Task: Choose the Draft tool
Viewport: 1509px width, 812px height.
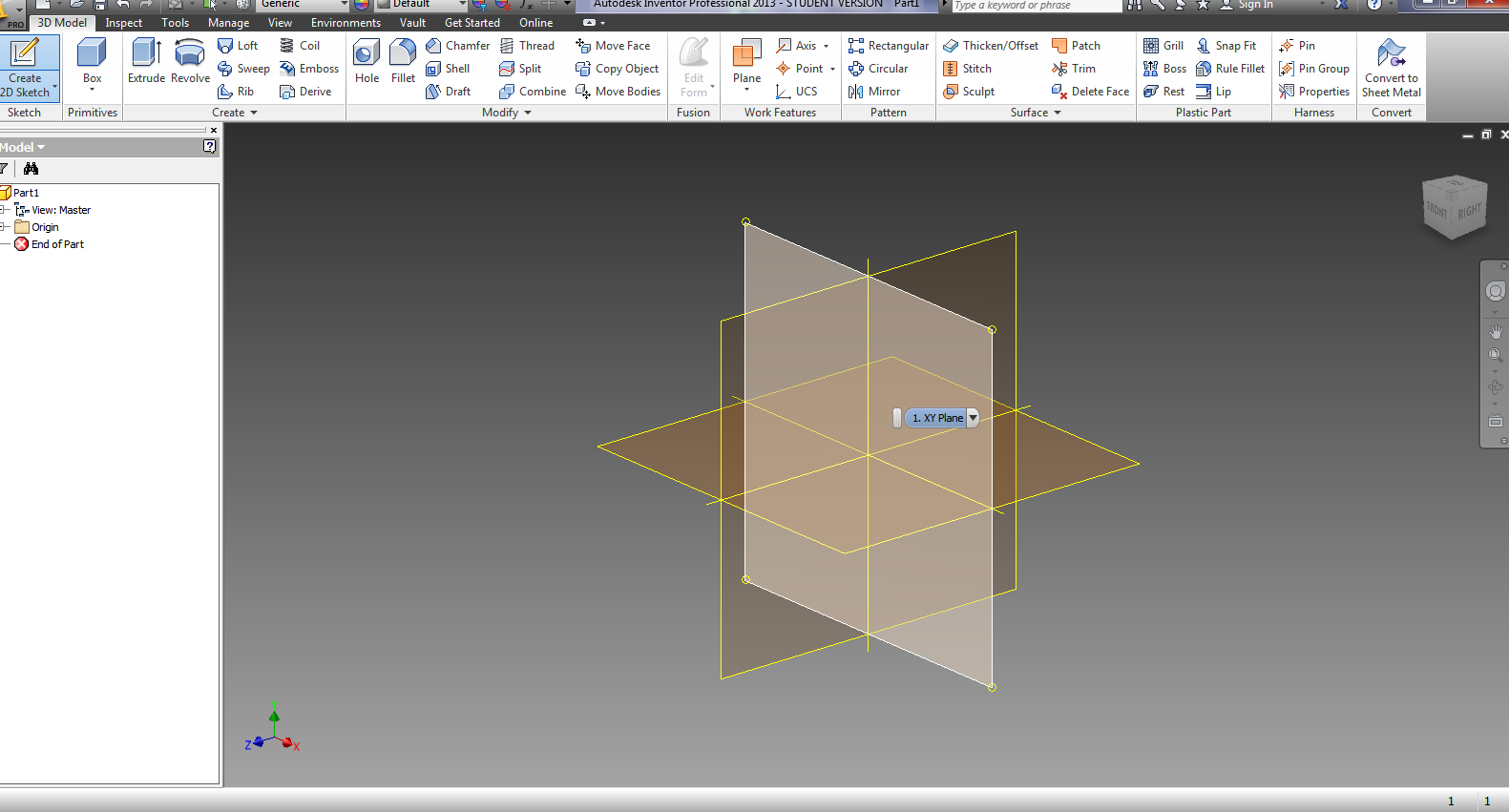Action: tap(449, 92)
